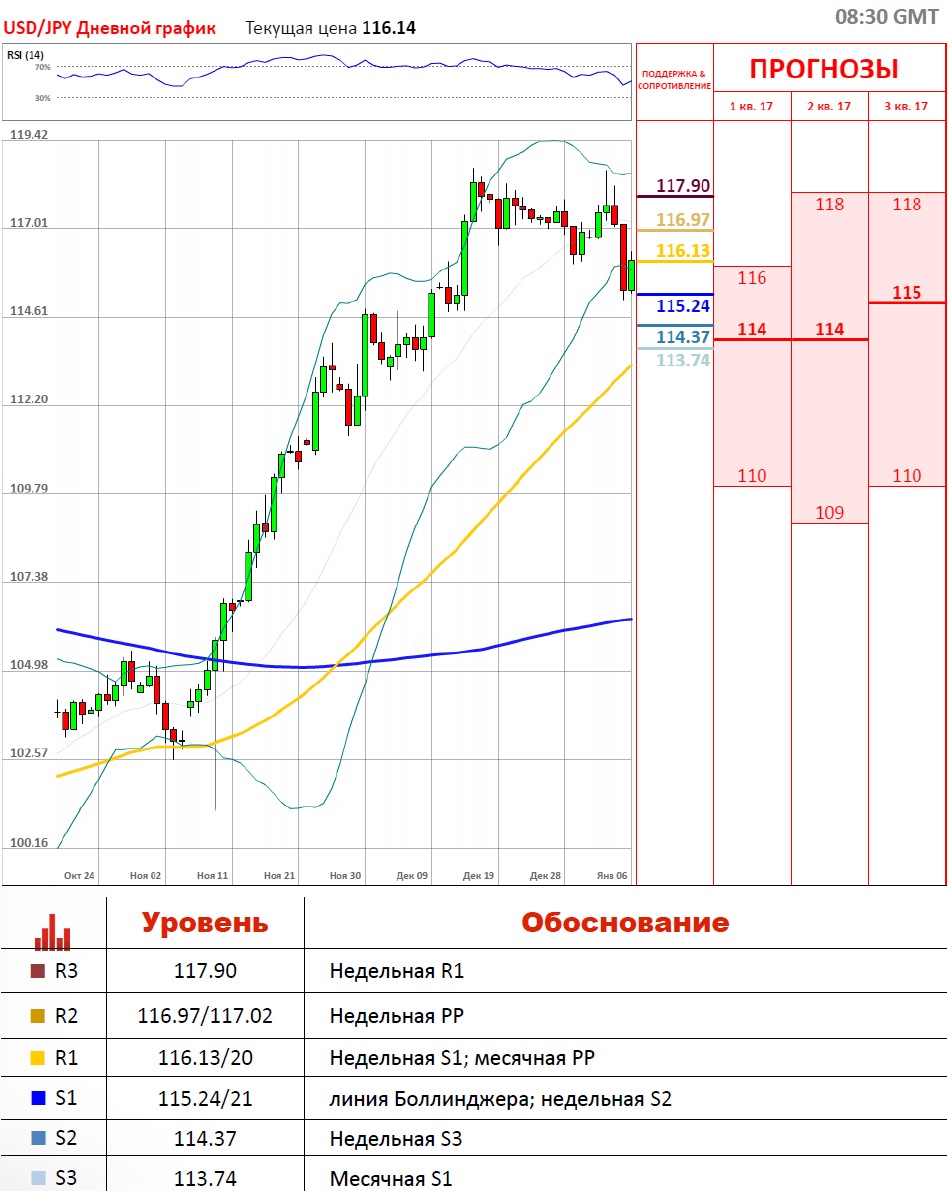The width and height of the screenshot is (948, 1191).
Task: Click the Янв 06 date axis marker
Action: coord(611,875)
